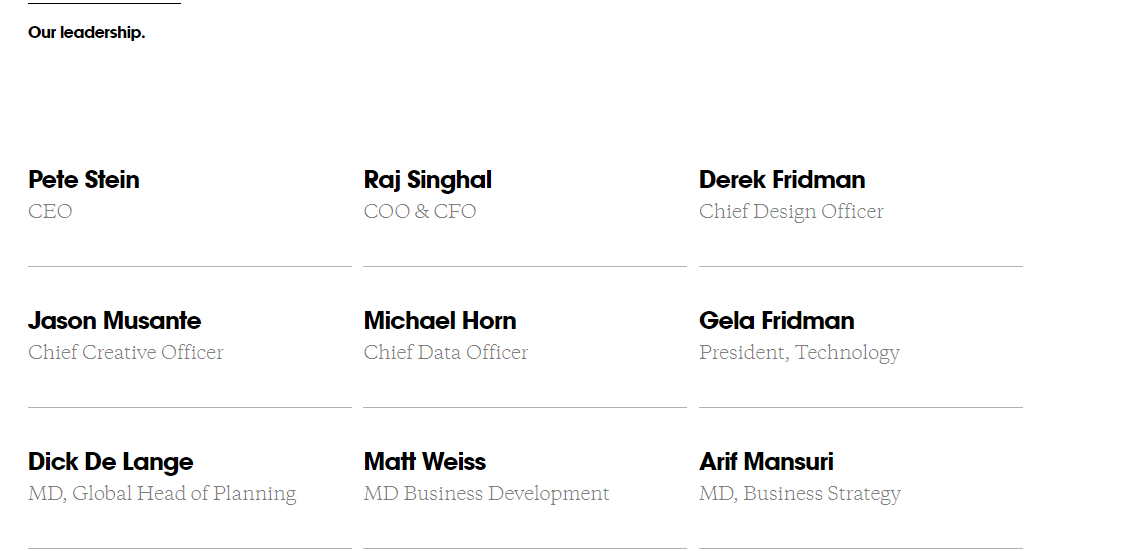This screenshot has height=551, width=1138.
Task: Select Gela Fridman entry
Action: click(x=777, y=320)
